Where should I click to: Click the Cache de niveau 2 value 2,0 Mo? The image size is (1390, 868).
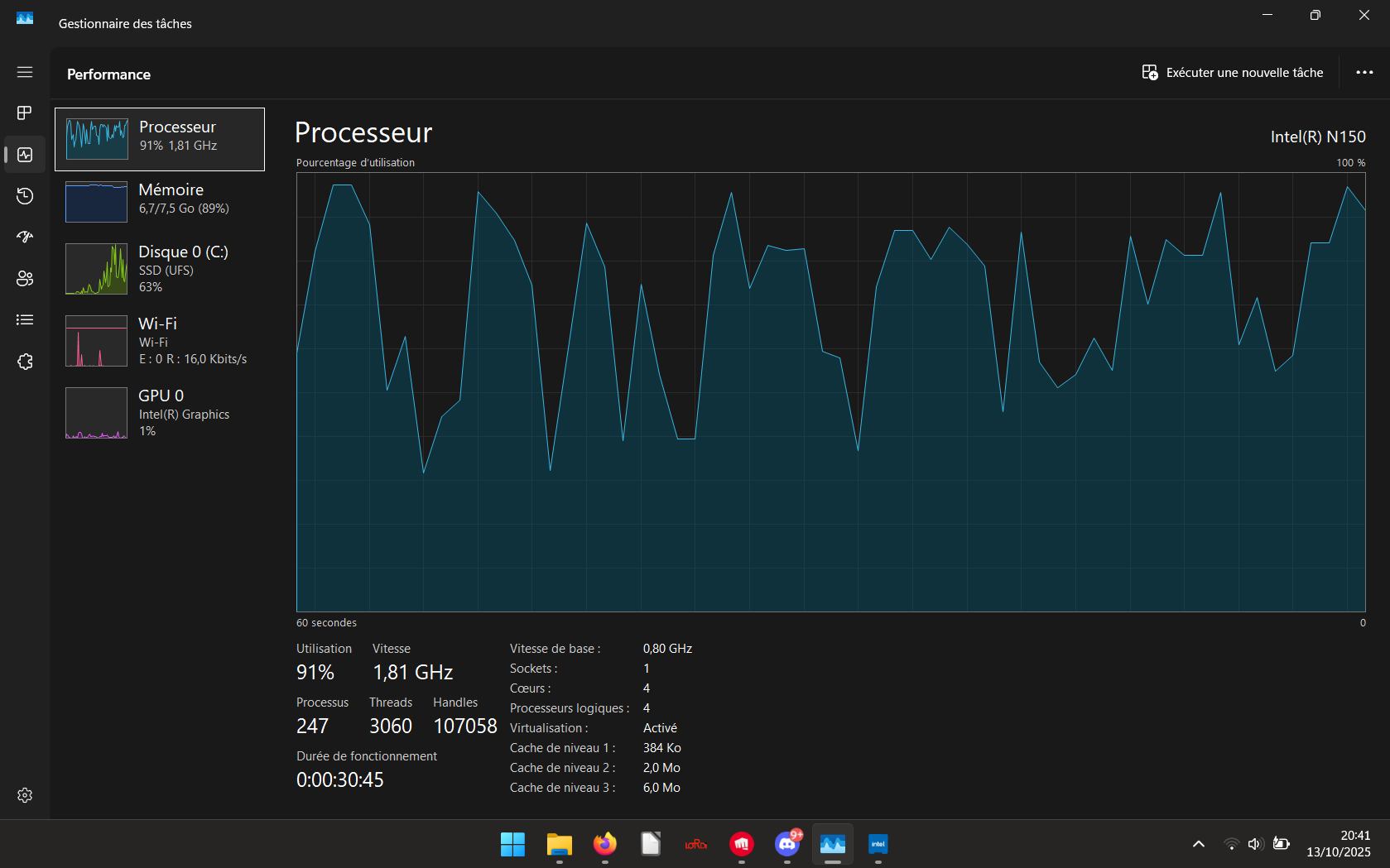pos(661,768)
